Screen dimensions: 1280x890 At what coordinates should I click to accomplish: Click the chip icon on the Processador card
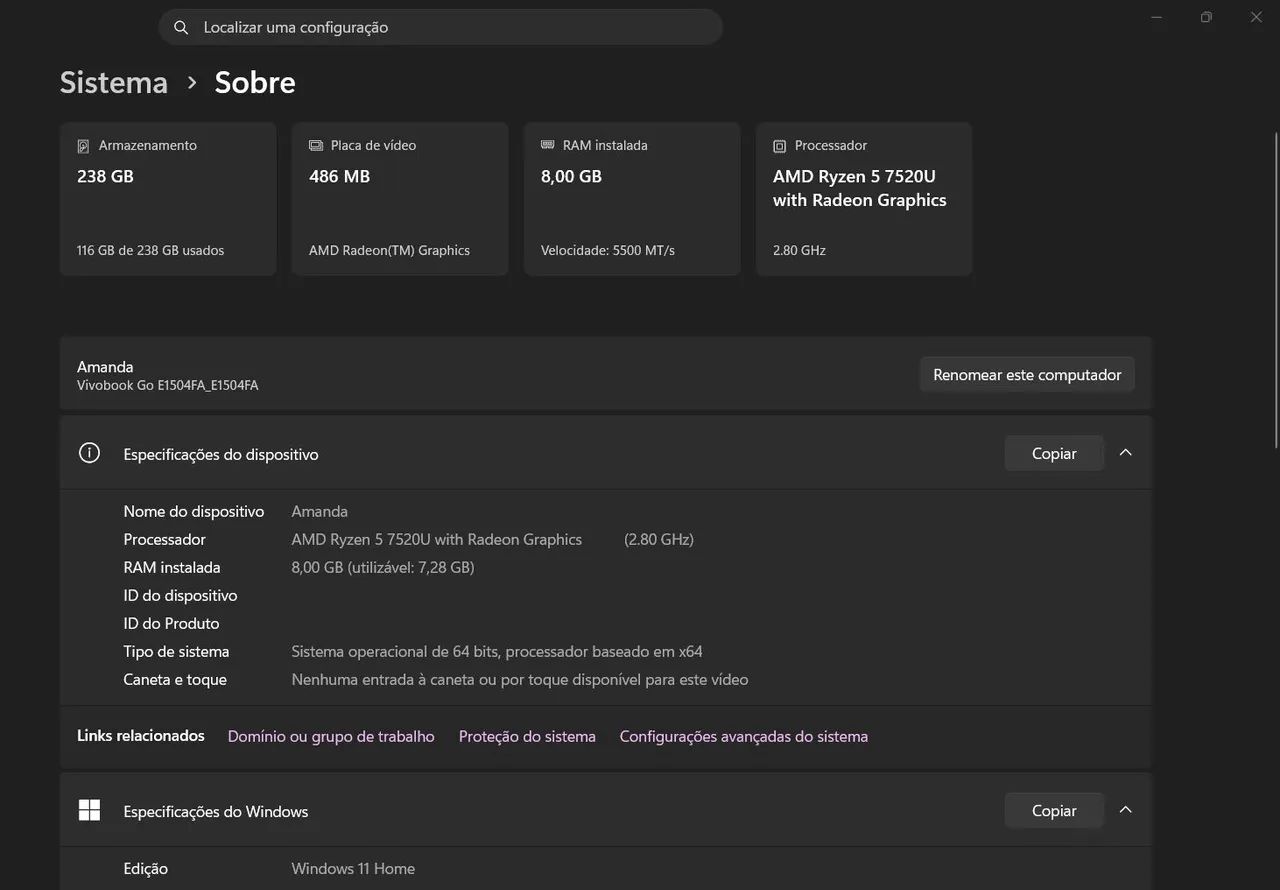point(780,146)
